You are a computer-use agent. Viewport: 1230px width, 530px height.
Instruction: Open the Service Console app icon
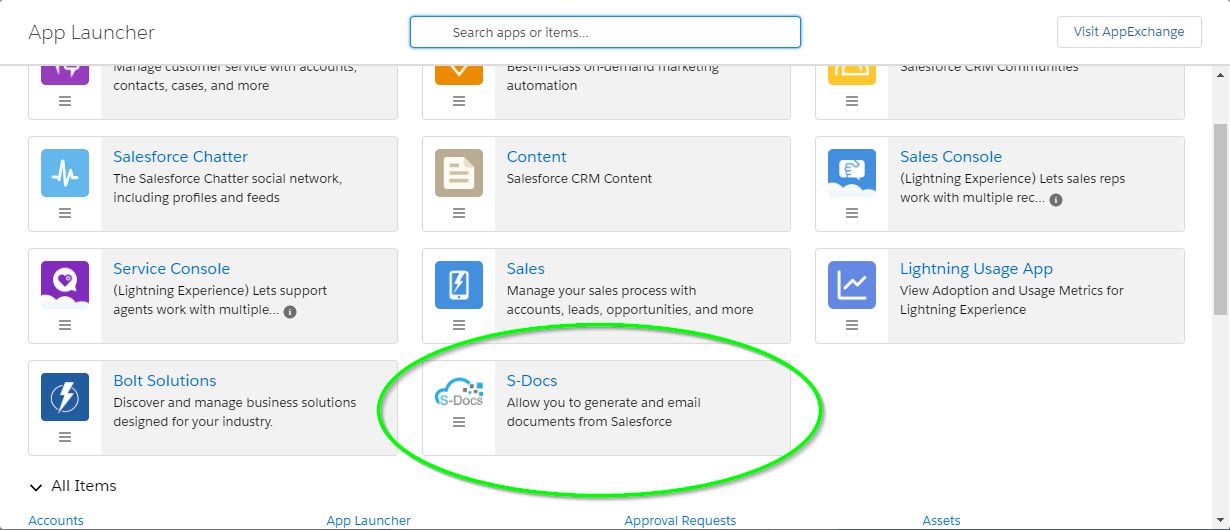click(65, 285)
